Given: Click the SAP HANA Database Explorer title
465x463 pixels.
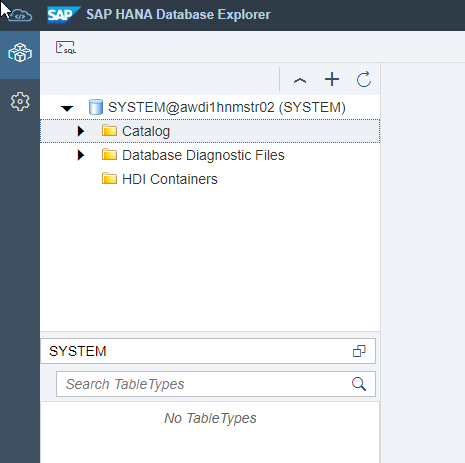Looking at the screenshot, I should coord(178,15).
